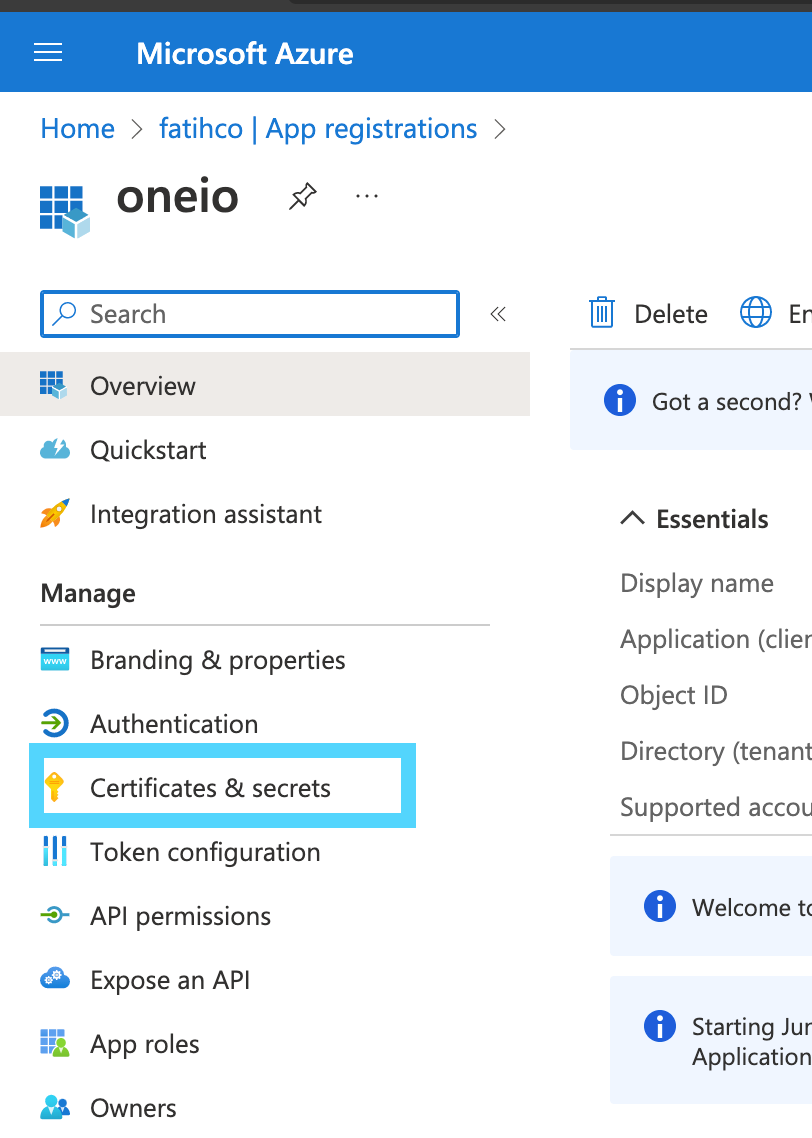
Task: Focus the sidebar Search box
Action: click(x=250, y=314)
